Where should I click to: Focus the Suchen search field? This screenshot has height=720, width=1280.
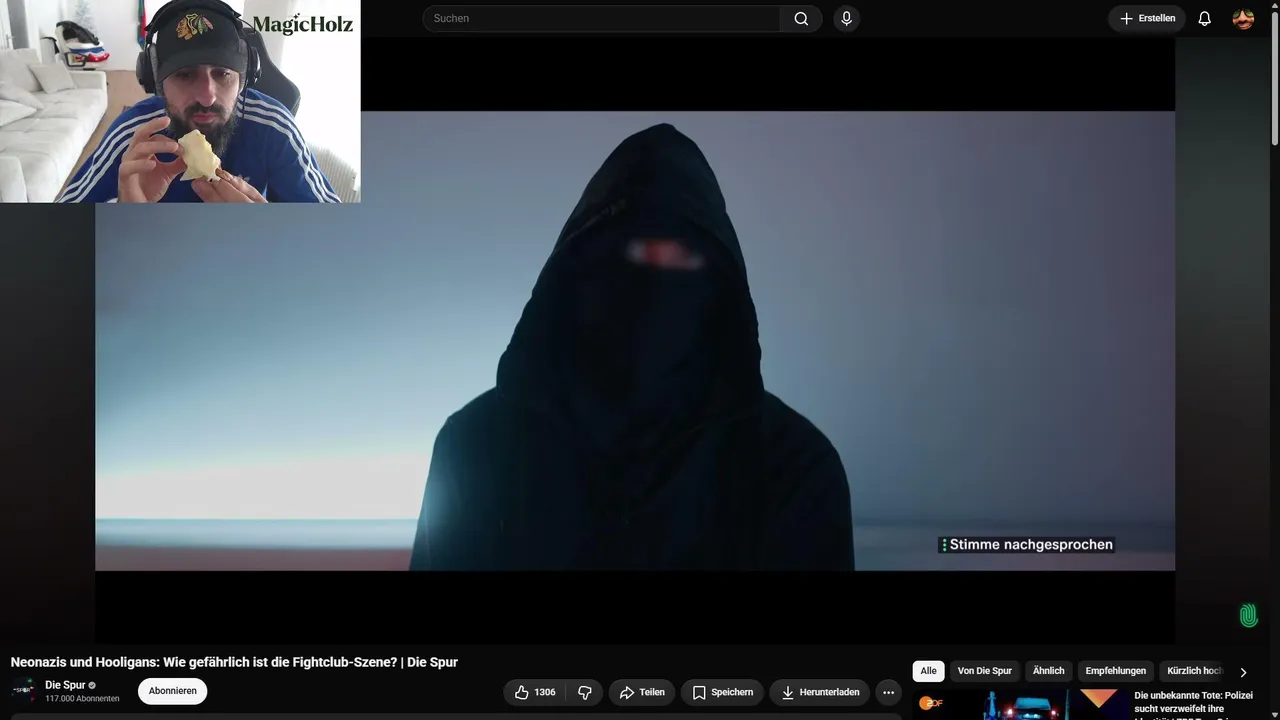click(x=603, y=19)
